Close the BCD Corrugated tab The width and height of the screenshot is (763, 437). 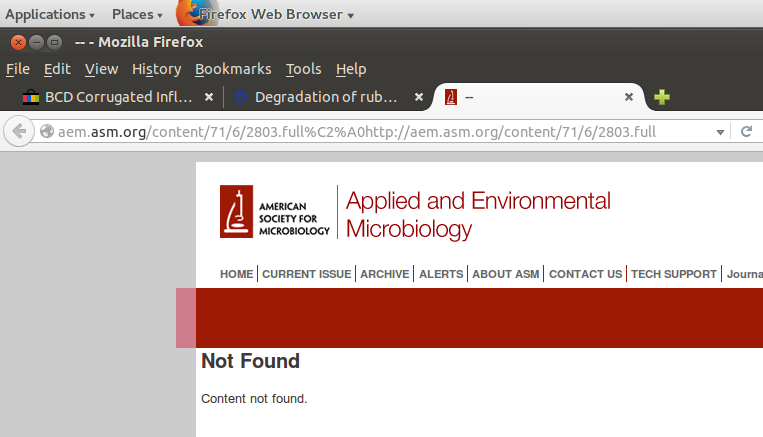pos(209,98)
